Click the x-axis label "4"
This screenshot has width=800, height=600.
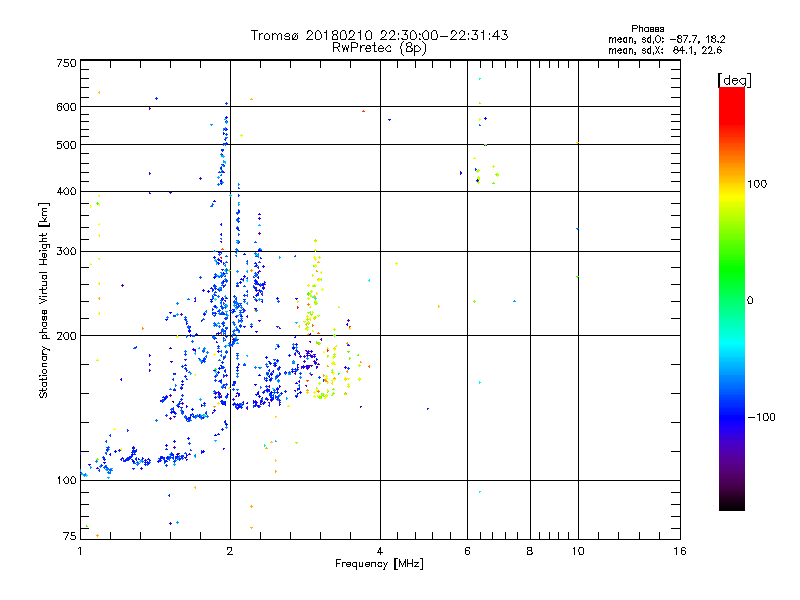pos(380,551)
